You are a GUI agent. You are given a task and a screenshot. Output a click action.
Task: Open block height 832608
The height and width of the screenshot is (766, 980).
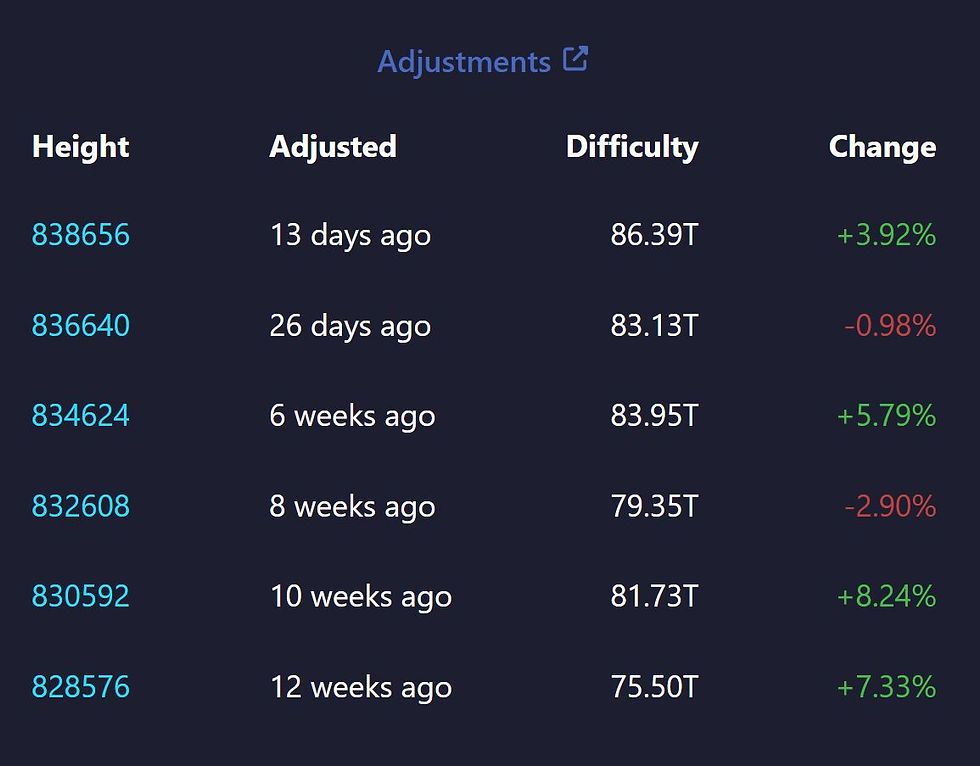pyautogui.click(x=81, y=506)
